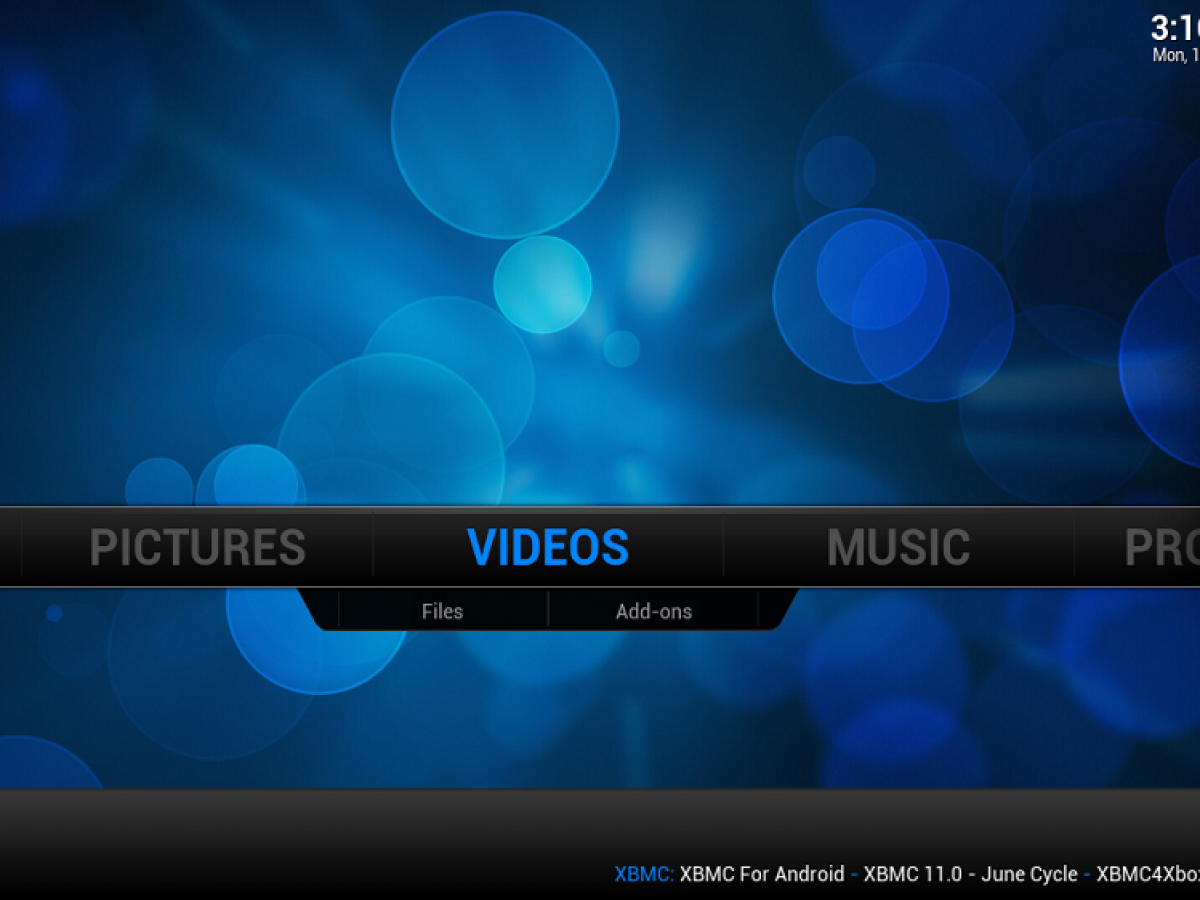Click the blue XBMC: feed label

tap(644, 874)
